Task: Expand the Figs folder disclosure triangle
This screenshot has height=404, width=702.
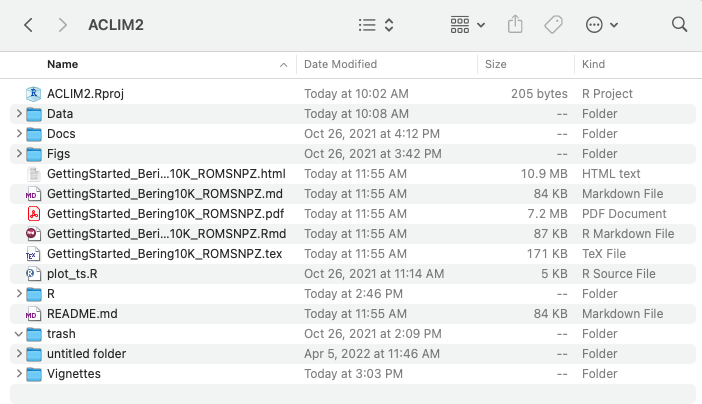Action: (19, 154)
